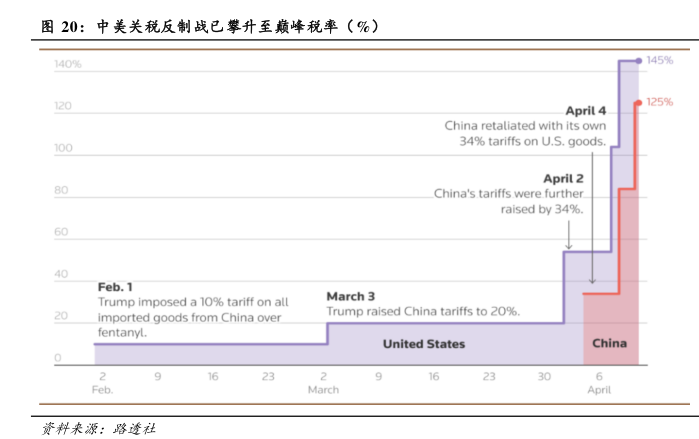
Task: Click the 60 y-axis label
Action: pyautogui.click(x=60, y=233)
